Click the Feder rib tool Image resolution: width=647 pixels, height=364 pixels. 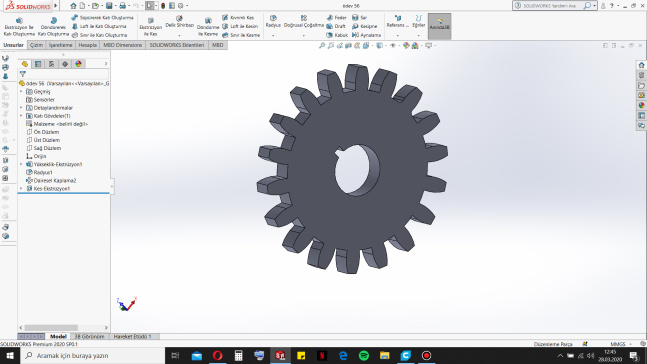tap(336, 18)
